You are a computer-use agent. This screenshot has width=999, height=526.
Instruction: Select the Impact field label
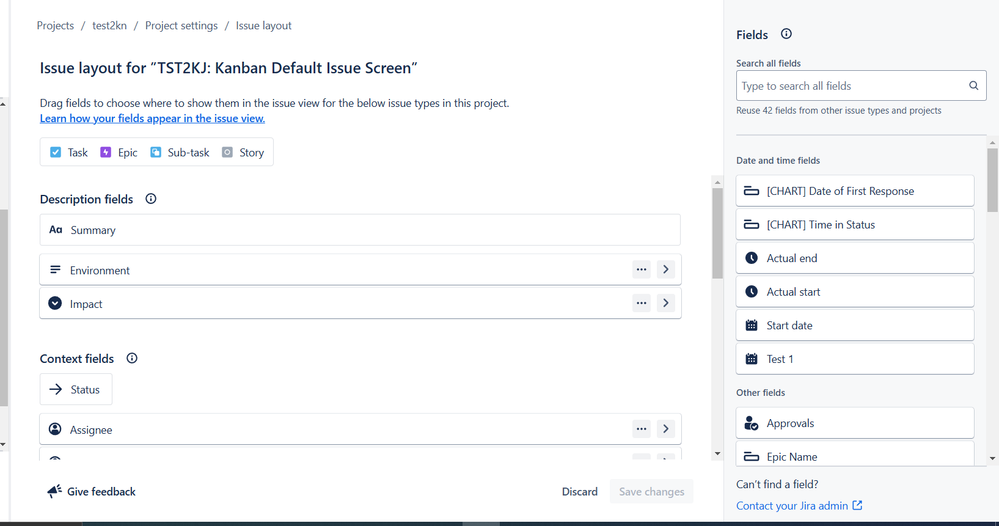86,304
